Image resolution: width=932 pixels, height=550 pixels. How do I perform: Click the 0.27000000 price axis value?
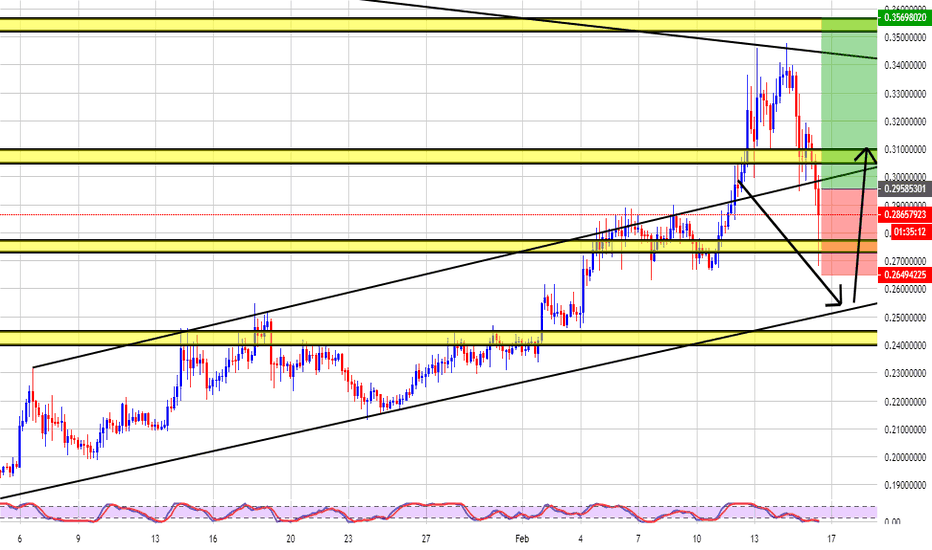(x=905, y=261)
